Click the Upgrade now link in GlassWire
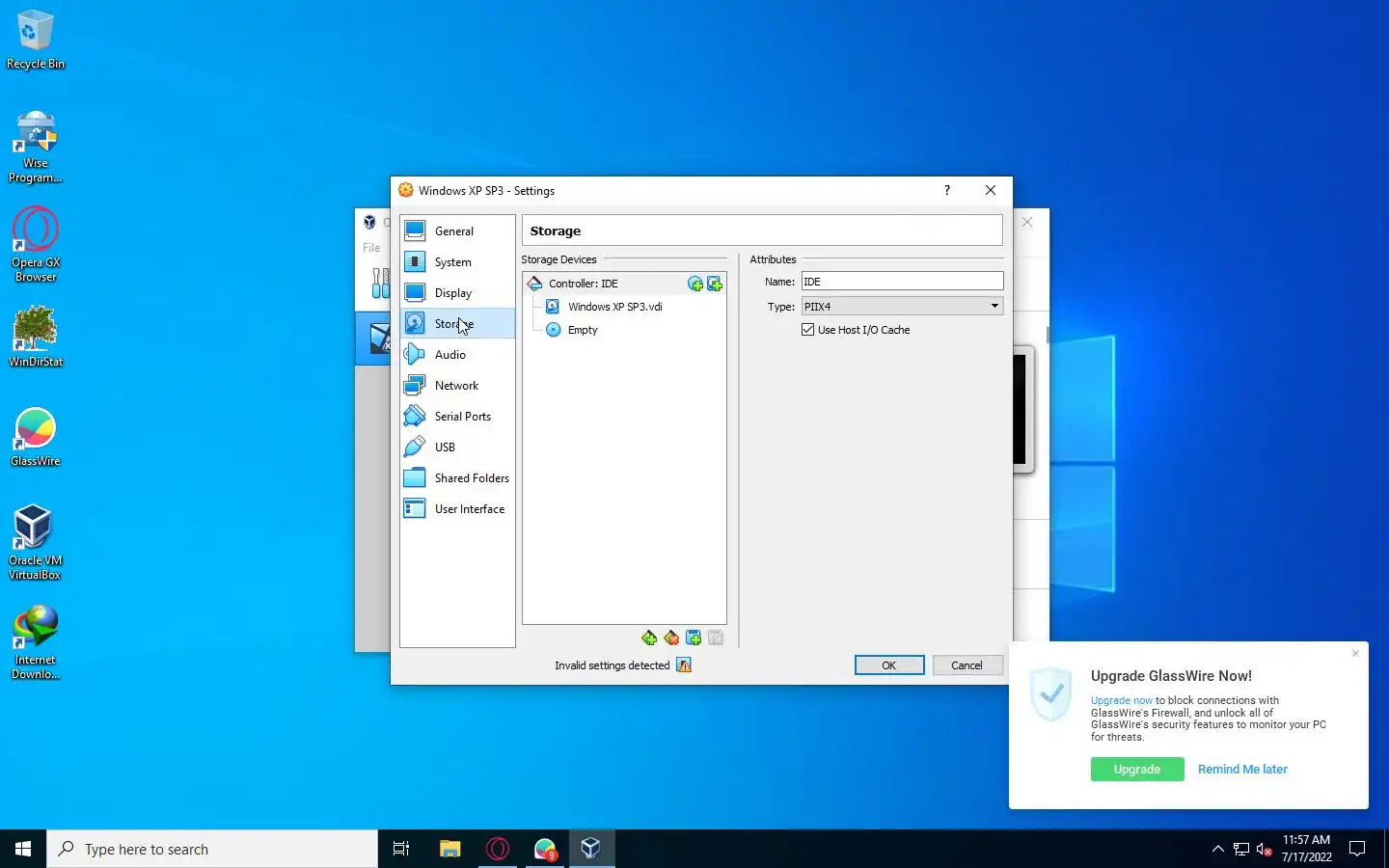This screenshot has height=868, width=1389. pyautogui.click(x=1122, y=701)
